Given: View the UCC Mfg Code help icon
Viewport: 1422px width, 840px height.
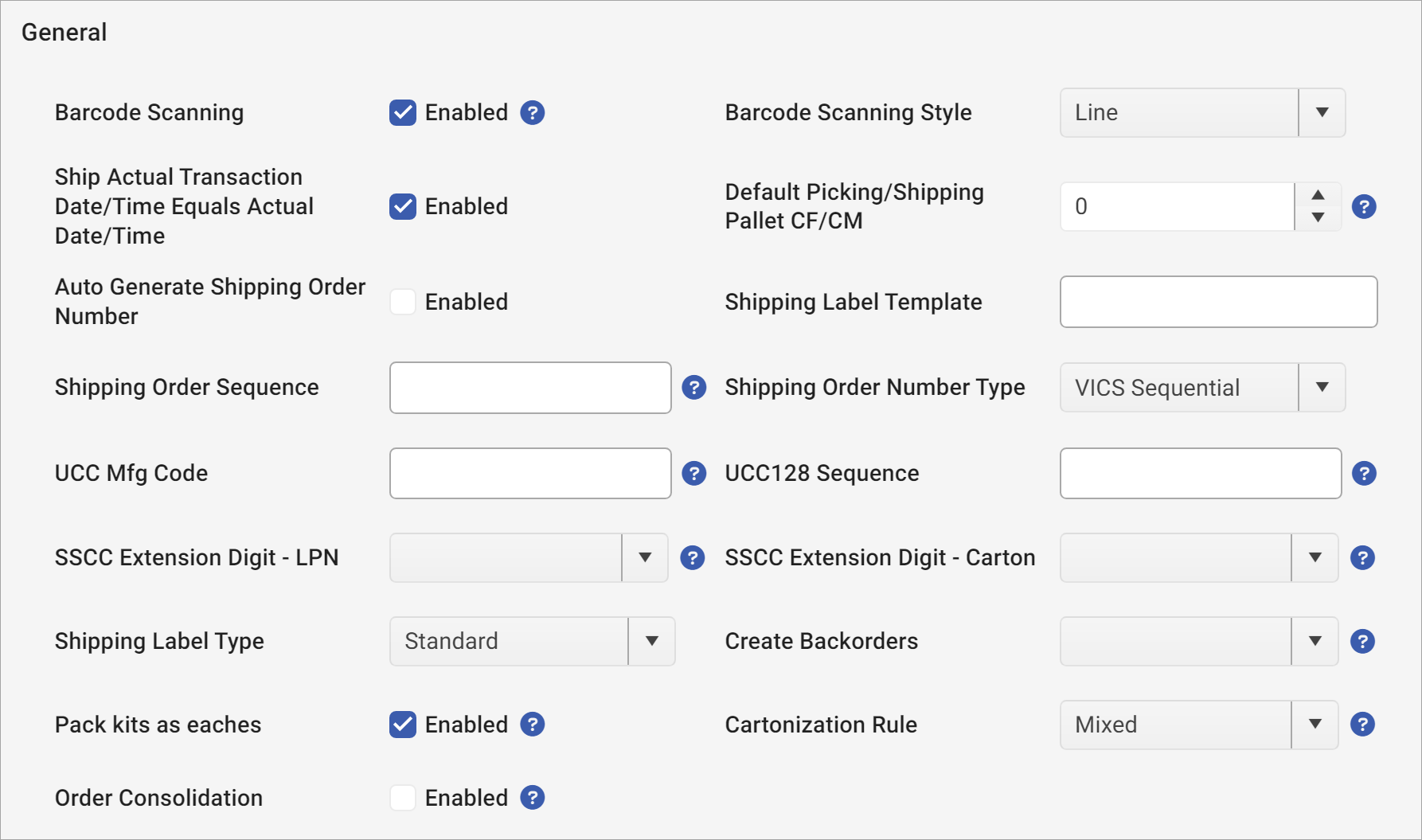Looking at the screenshot, I should tap(694, 473).
